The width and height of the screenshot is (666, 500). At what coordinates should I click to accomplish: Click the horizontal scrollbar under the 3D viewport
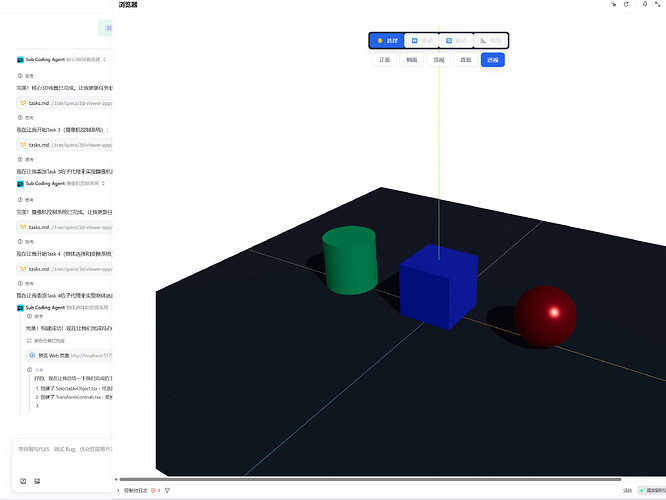coord(370,479)
